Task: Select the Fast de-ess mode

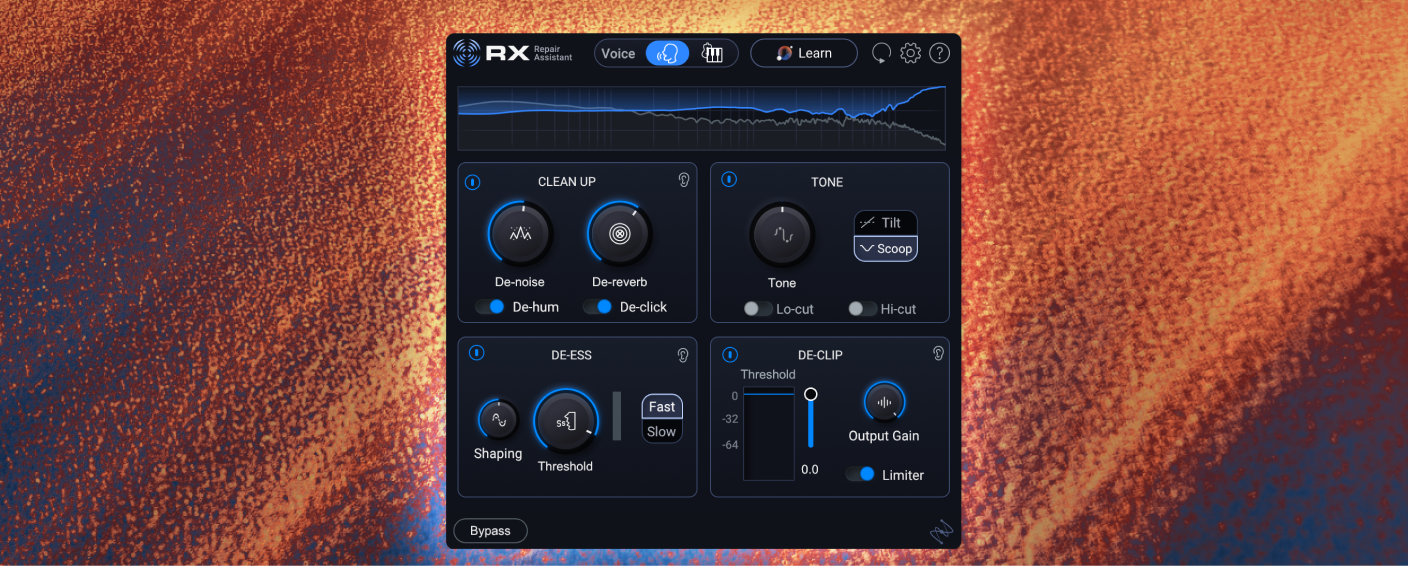Action: pyautogui.click(x=662, y=406)
